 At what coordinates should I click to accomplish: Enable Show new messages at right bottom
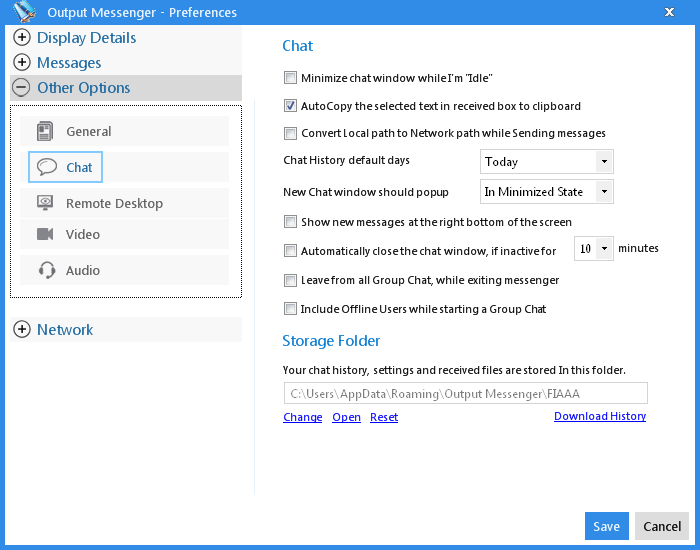coord(290,222)
